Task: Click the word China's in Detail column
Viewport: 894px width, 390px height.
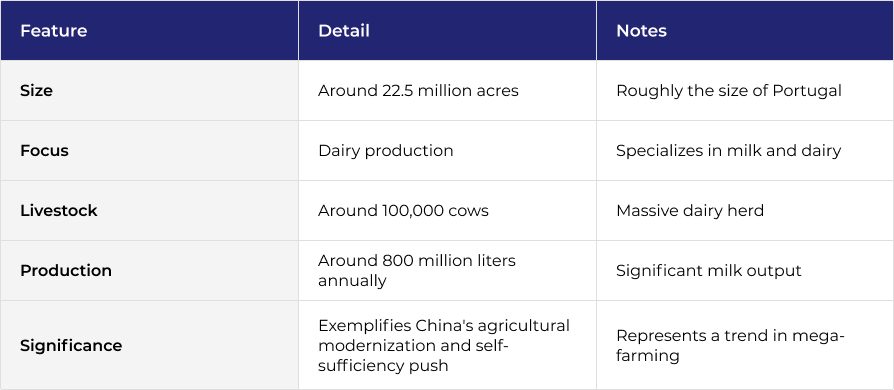Action: (442, 326)
